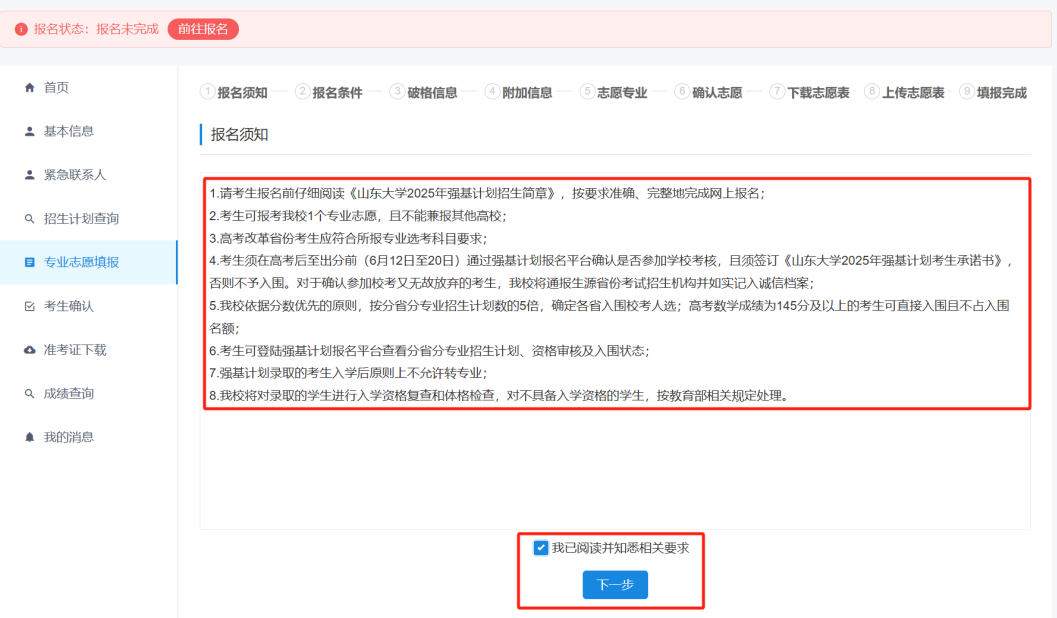Open 基本信息 in the sidebar
The image size is (1057, 618).
[89, 131]
